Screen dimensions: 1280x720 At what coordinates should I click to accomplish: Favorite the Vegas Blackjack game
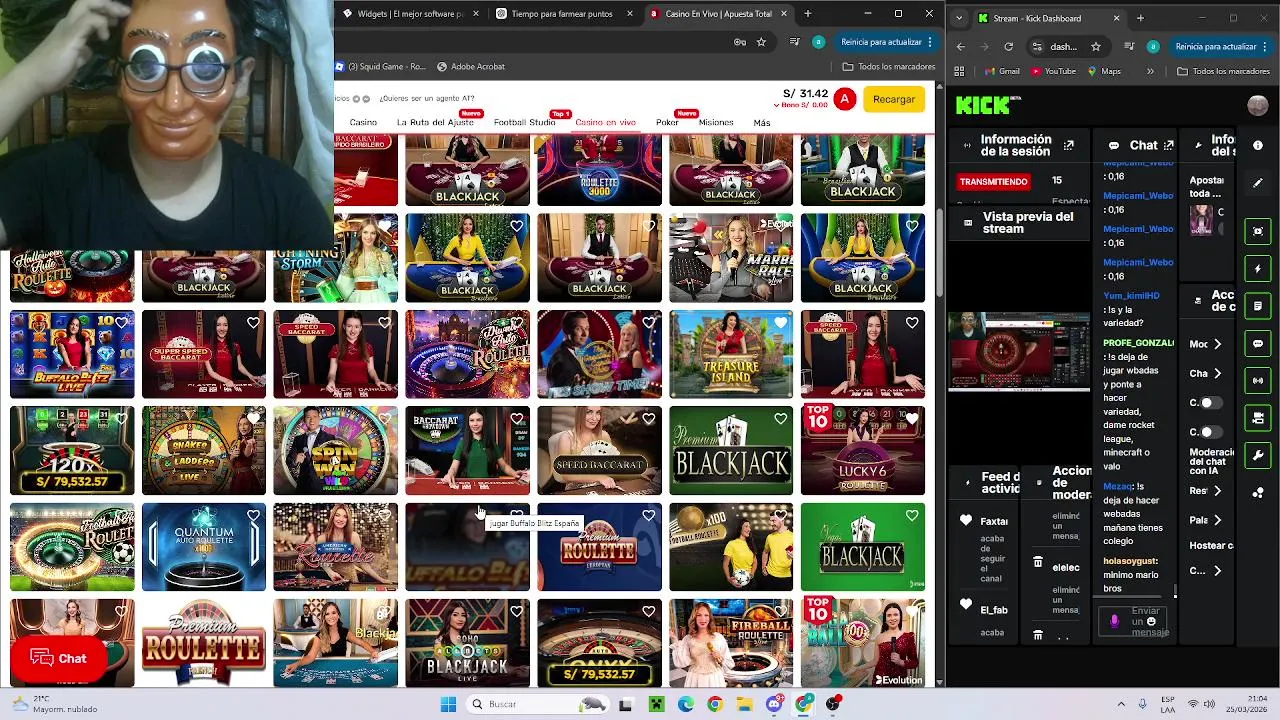(x=912, y=516)
